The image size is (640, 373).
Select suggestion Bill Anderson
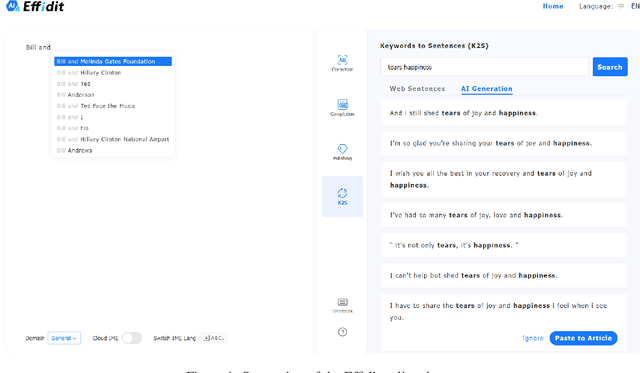(x=113, y=95)
